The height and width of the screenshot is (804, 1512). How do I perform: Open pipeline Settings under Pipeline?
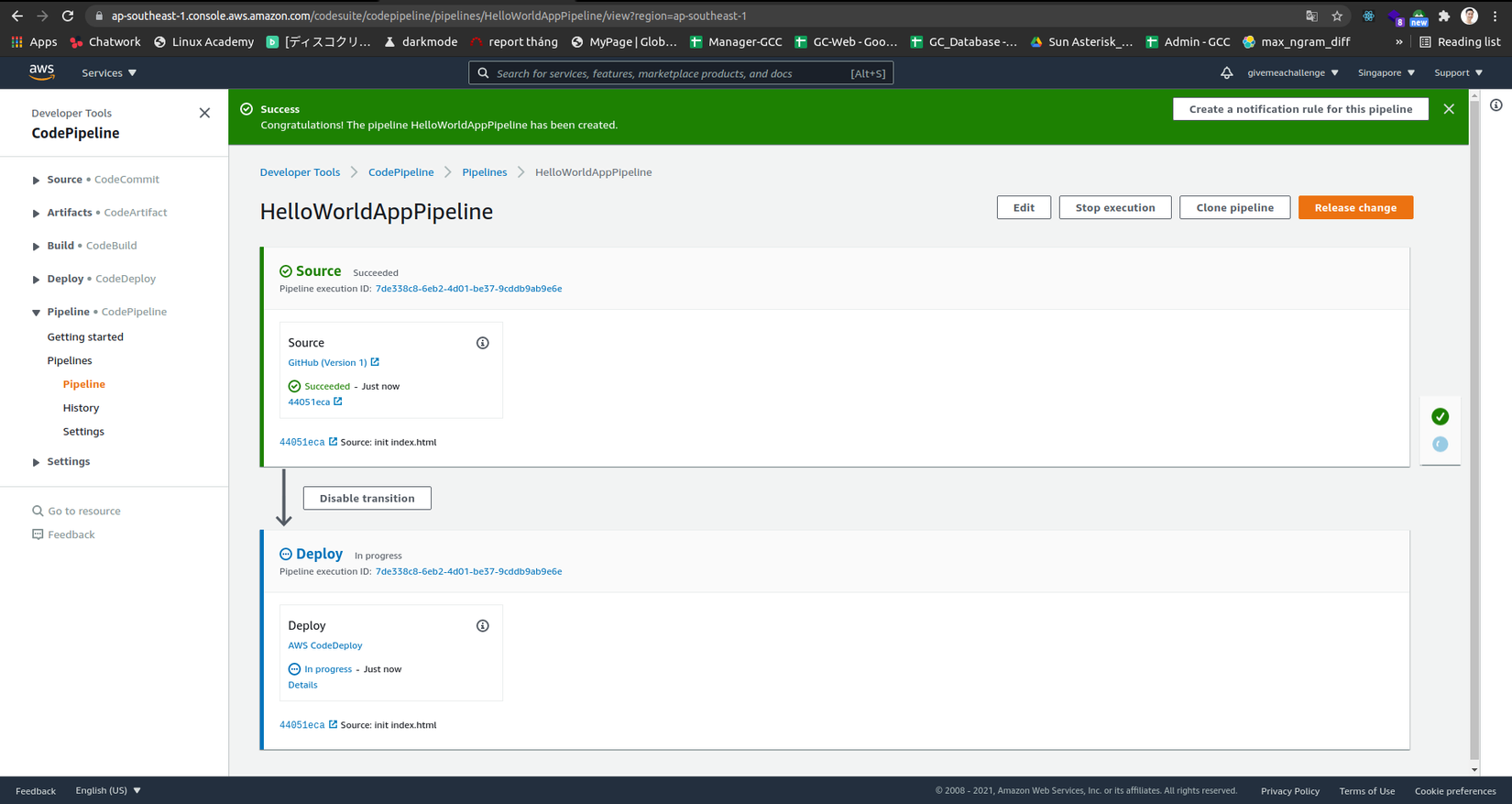pos(83,432)
